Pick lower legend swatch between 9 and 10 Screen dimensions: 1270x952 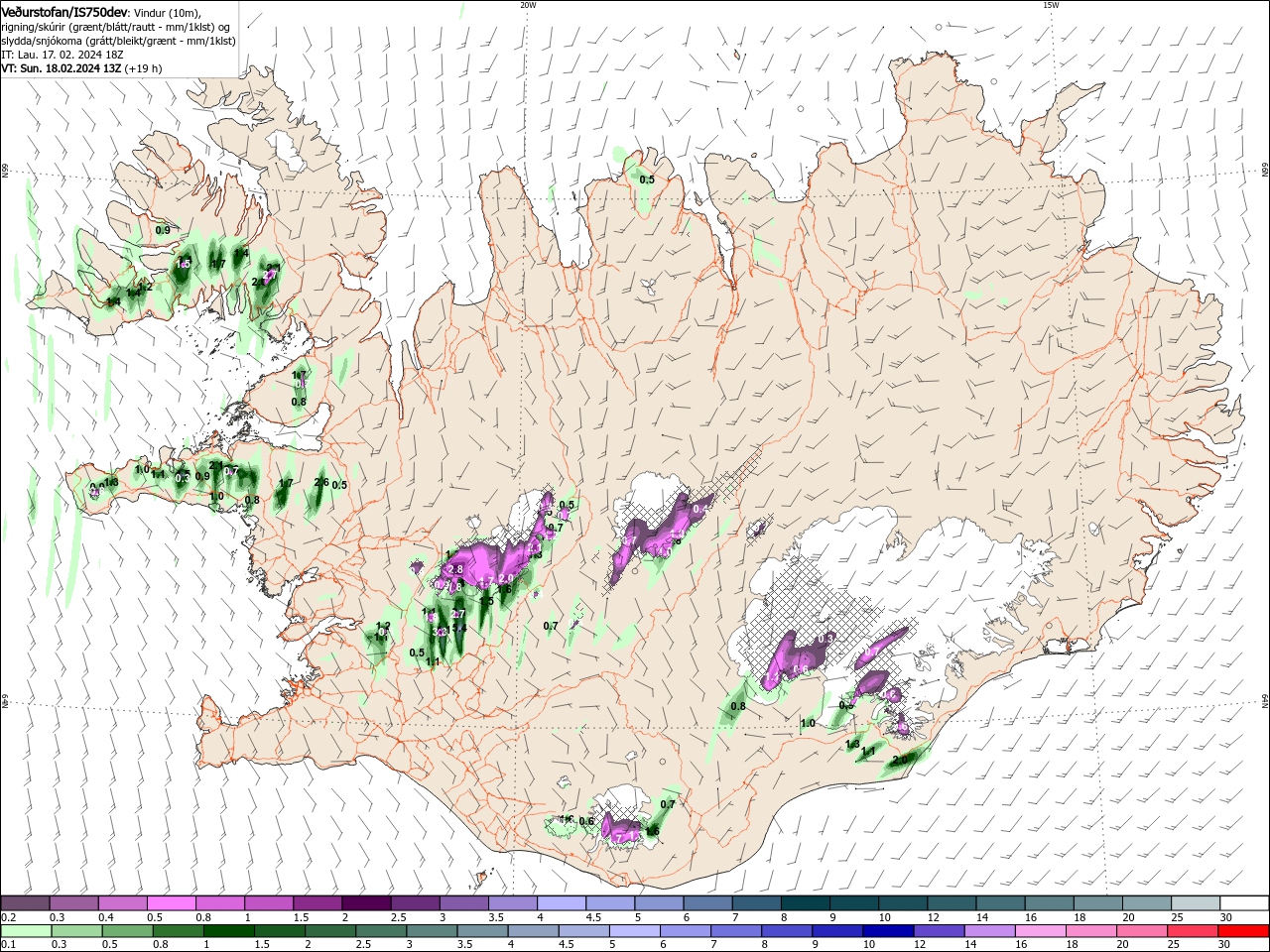tap(835, 931)
